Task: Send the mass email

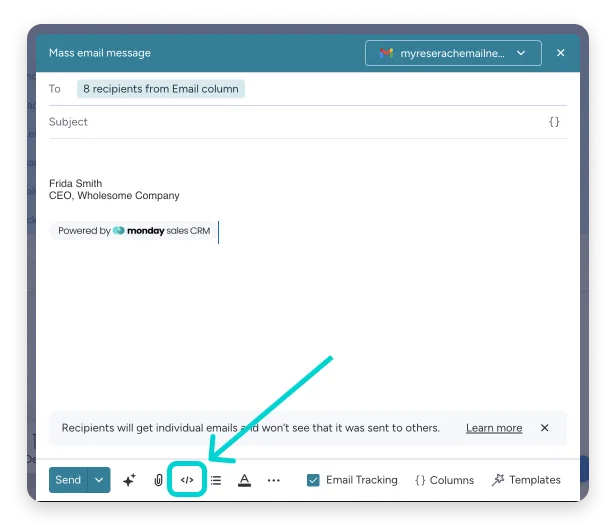Action: (68, 480)
